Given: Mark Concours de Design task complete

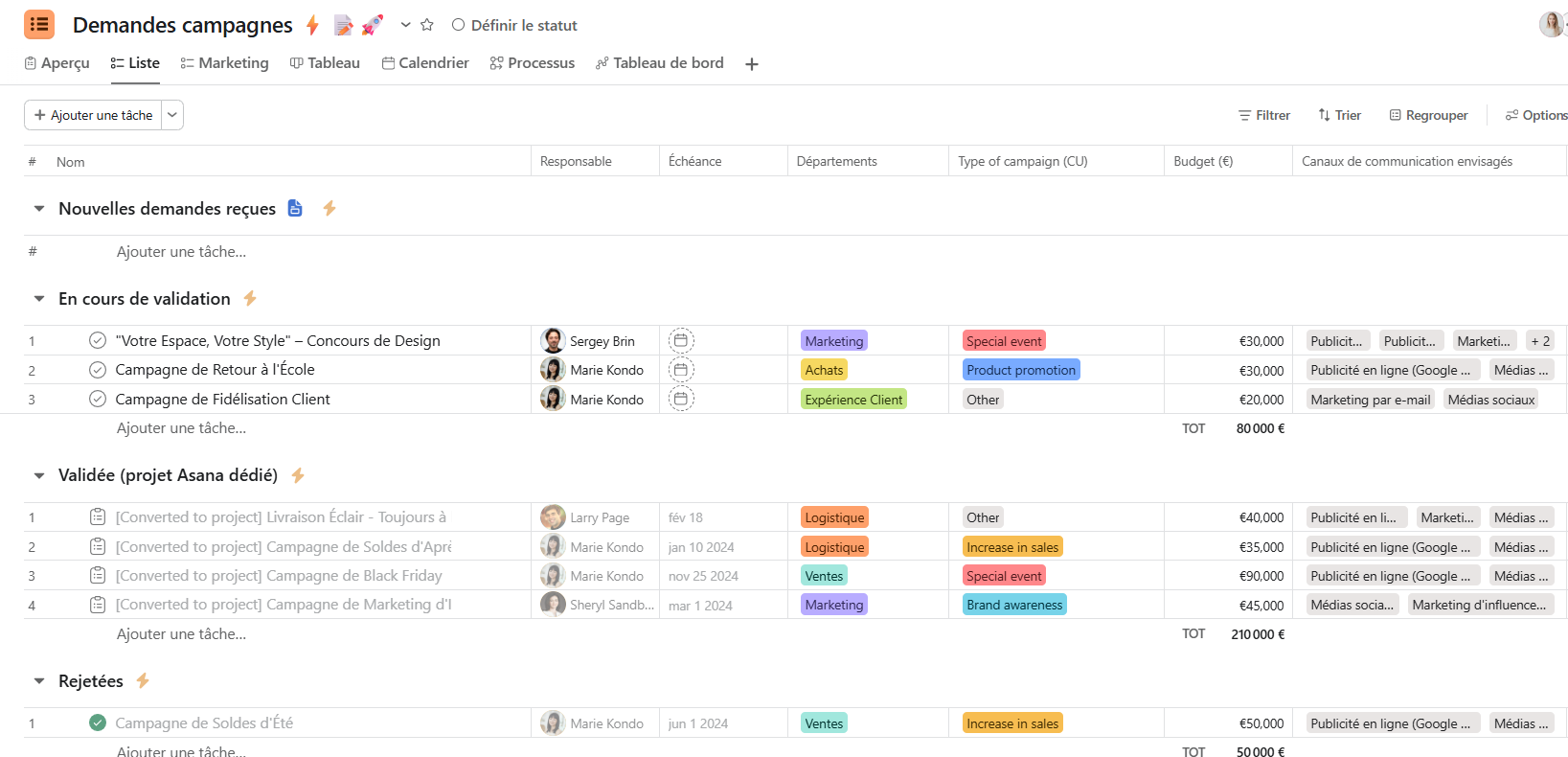Looking at the screenshot, I should pyautogui.click(x=98, y=340).
